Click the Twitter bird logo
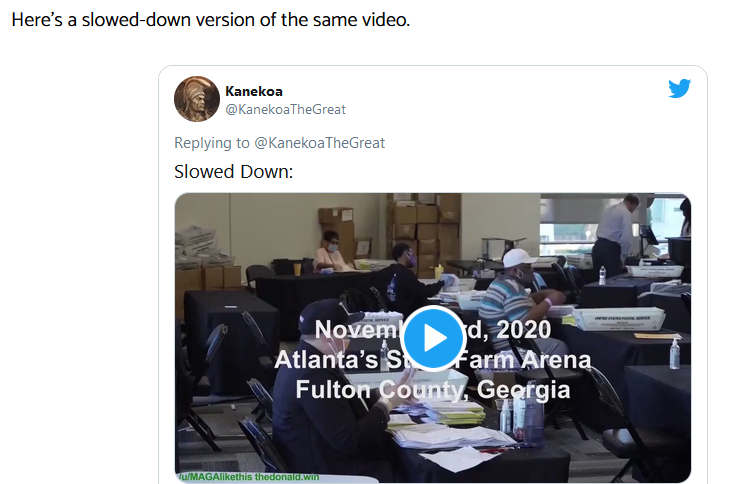This screenshot has width=747, height=484. point(679,88)
